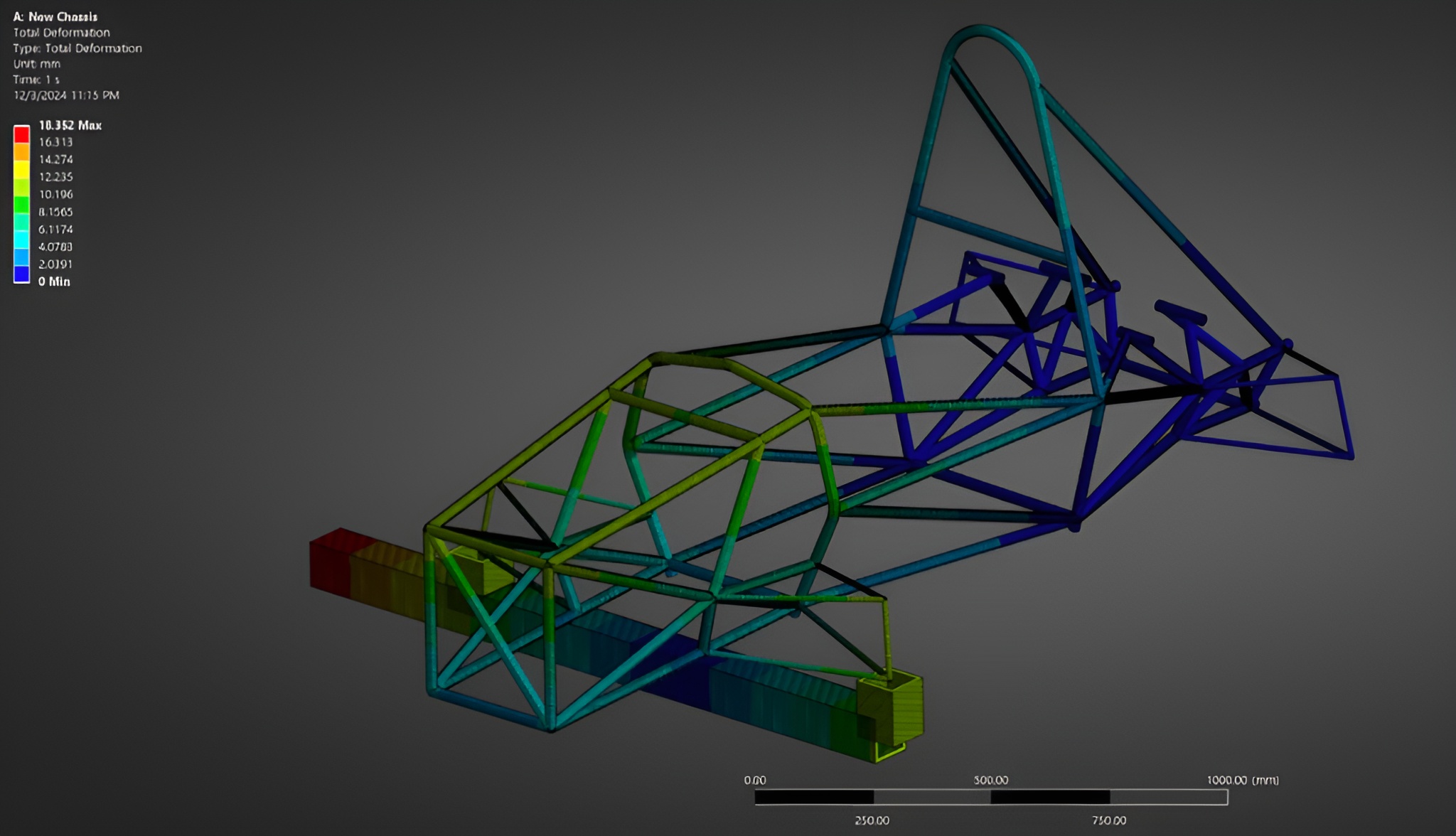
Task: Select the Total Deformation annotation text
Action: pos(60,32)
